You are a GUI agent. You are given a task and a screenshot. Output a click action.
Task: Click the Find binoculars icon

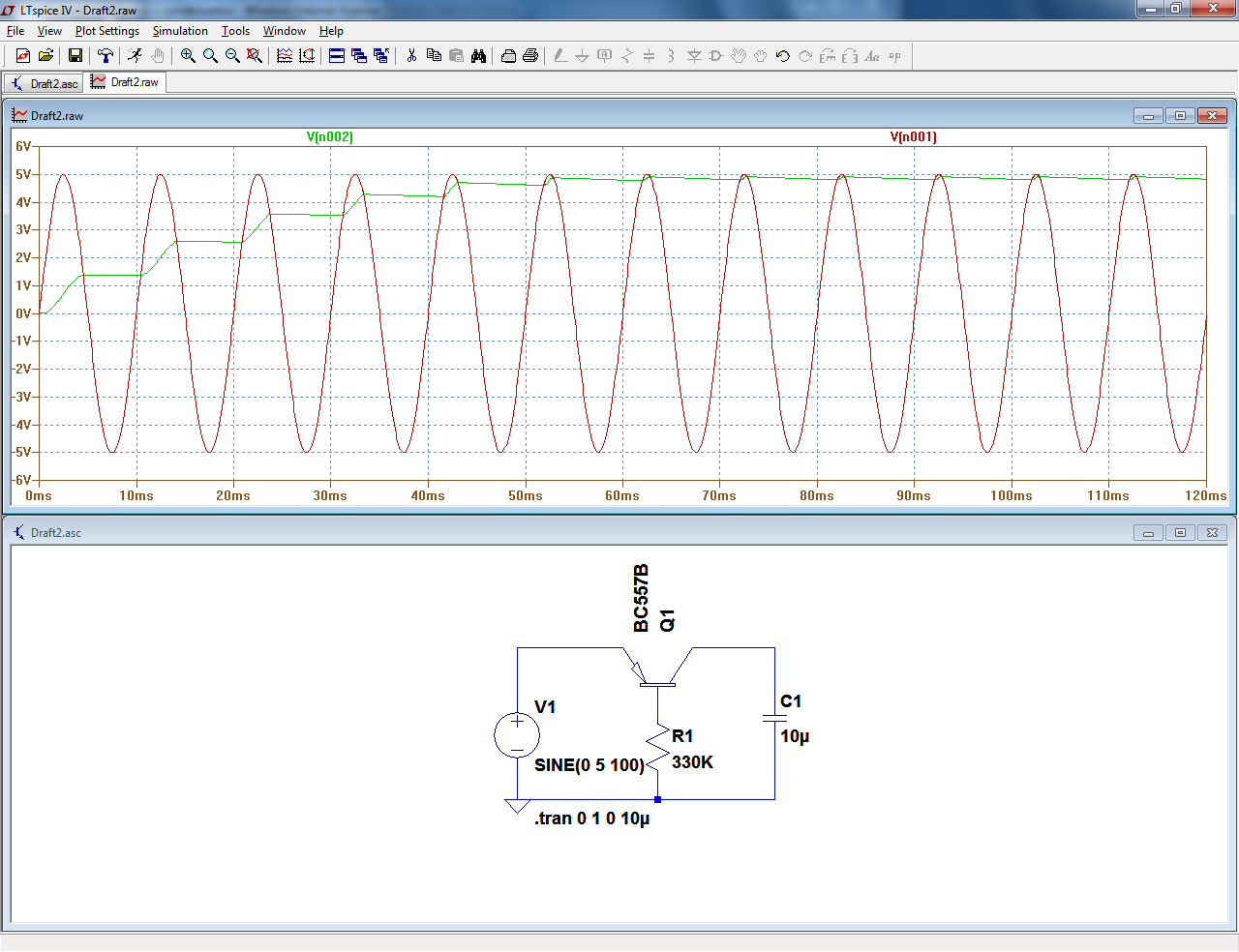click(x=478, y=56)
